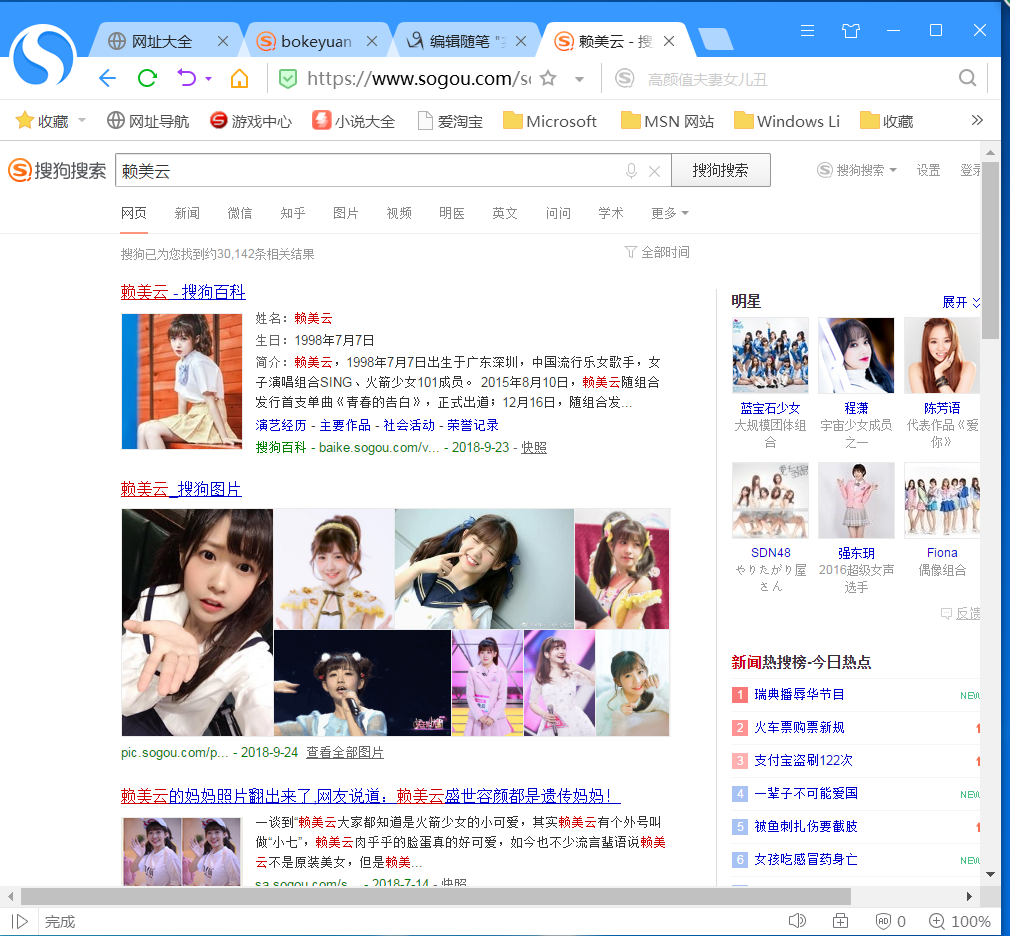Close the 网址大全 tab
Image resolution: width=1010 pixels, height=936 pixels.
[223, 41]
